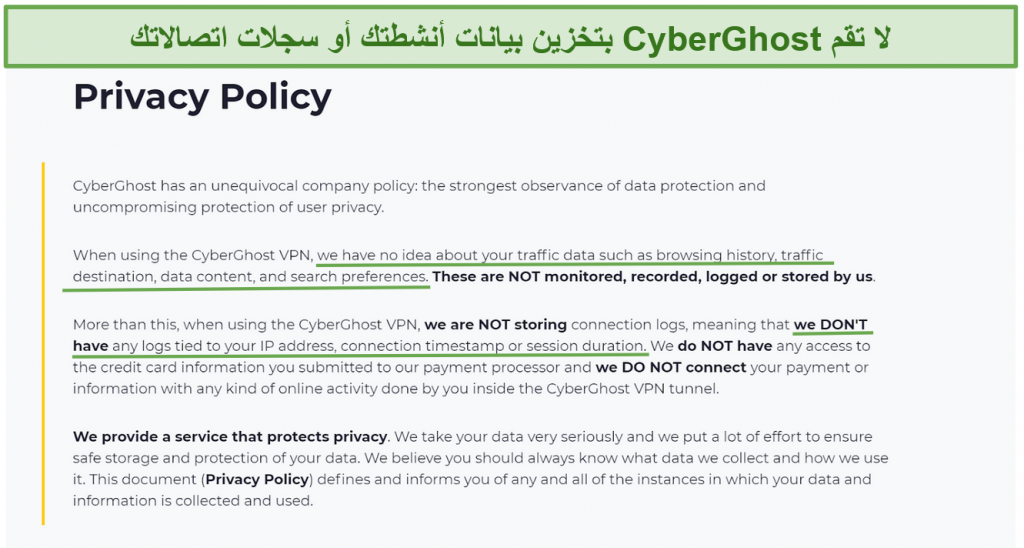The height and width of the screenshot is (548, 1024).
Task: Click the bold 'we are NOT storing' text
Action: point(496,325)
